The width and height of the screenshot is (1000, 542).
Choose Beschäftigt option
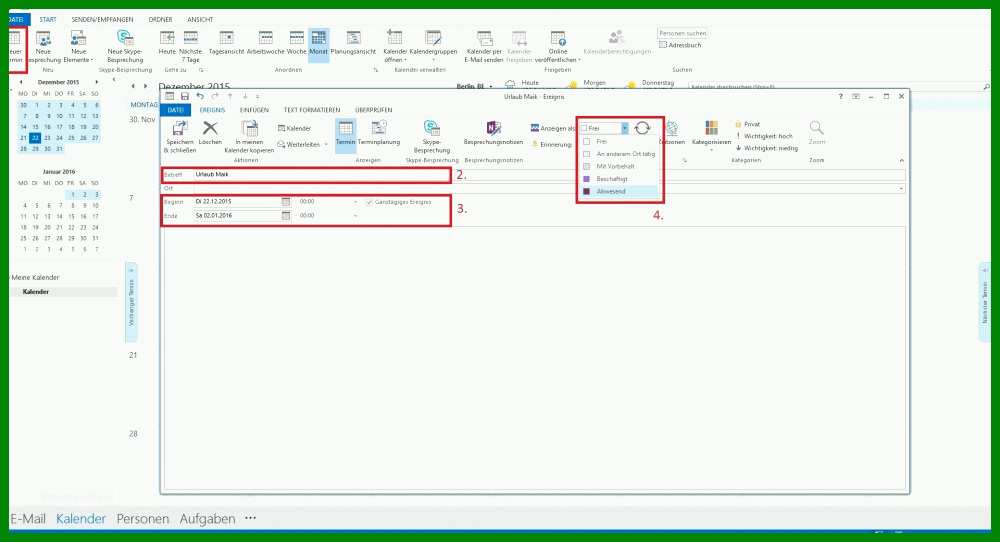(617, 179)
